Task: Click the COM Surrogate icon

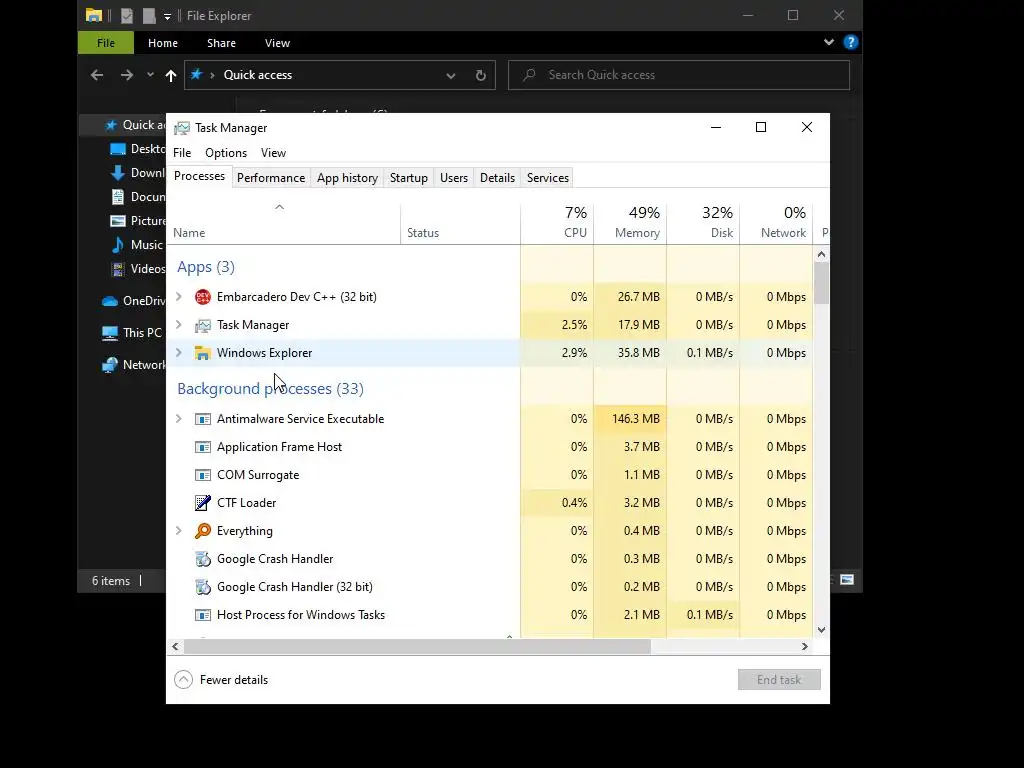Action: (202, 475)
